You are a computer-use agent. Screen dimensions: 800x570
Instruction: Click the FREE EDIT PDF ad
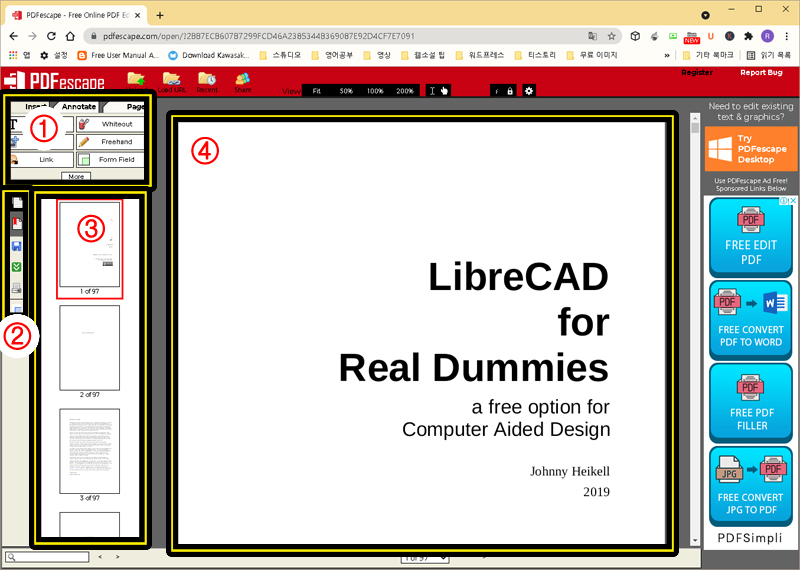click(751, 237)
